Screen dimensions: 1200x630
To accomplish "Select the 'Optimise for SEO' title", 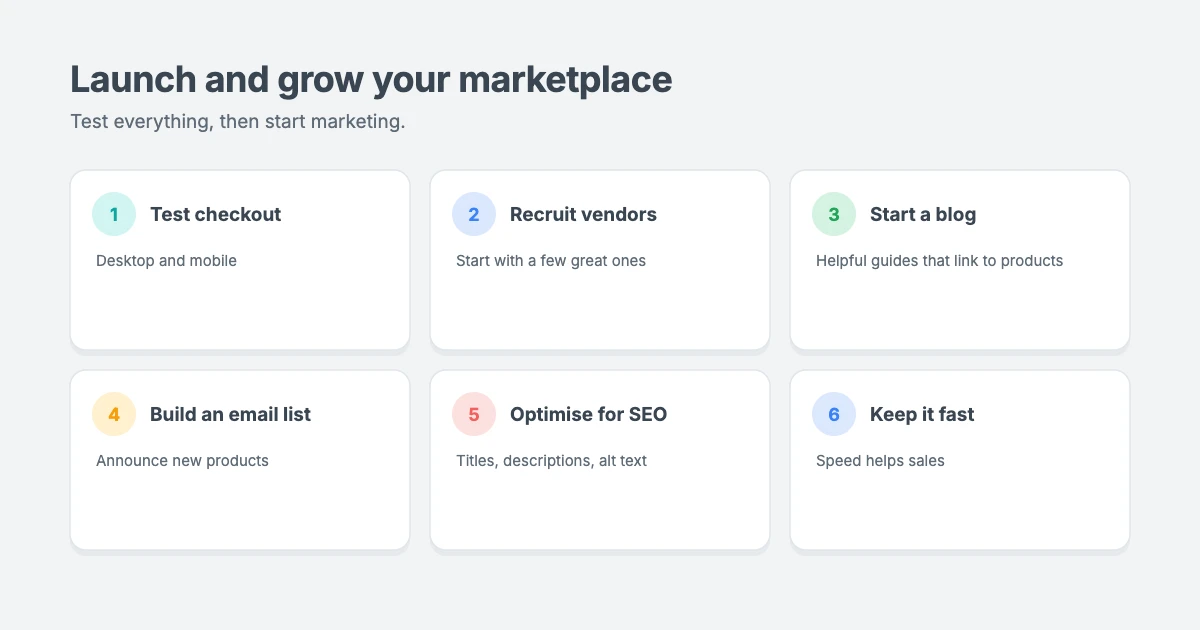I will pyautogui.click(x=588, y=414).
